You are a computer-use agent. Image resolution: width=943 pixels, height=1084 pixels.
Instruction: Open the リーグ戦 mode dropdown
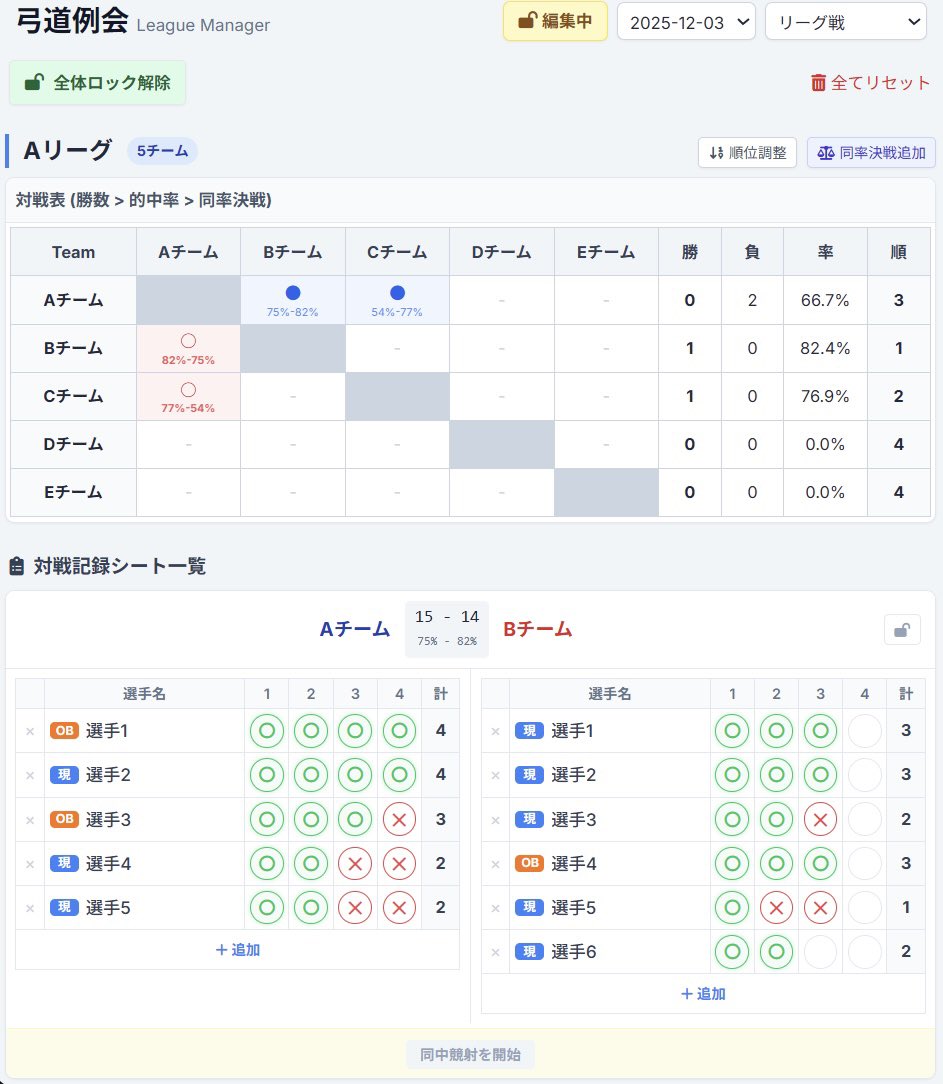point(846,22)
